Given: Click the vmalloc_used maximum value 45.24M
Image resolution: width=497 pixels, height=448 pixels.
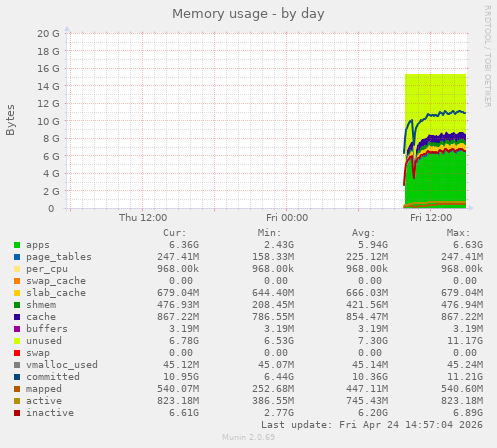Looking at the screenshot, I should [x=465, y=365].
